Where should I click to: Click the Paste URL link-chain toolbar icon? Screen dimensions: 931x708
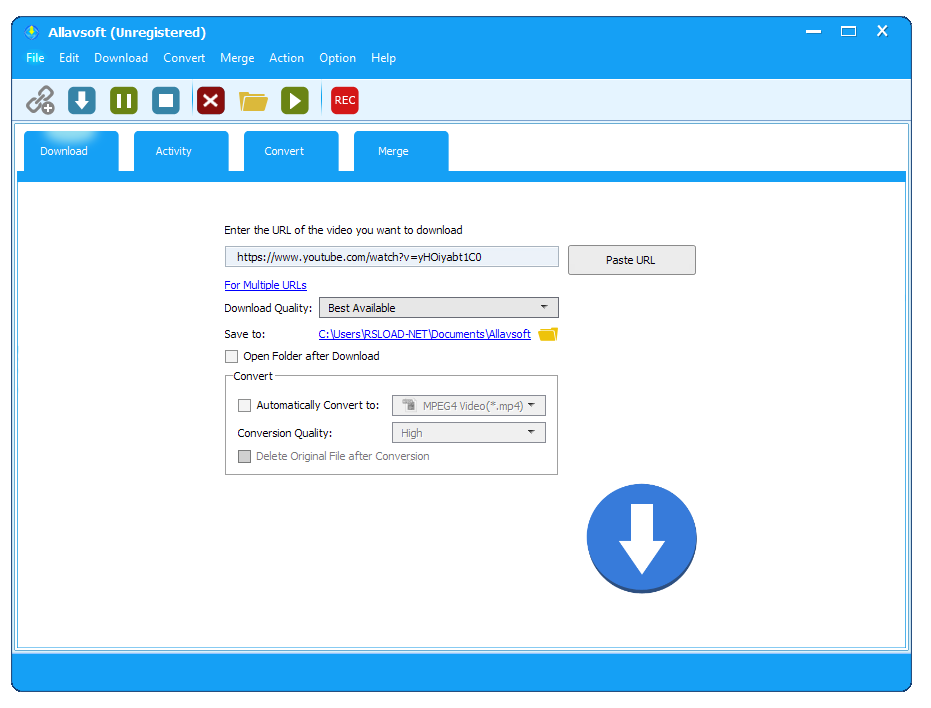click(40, 100)
